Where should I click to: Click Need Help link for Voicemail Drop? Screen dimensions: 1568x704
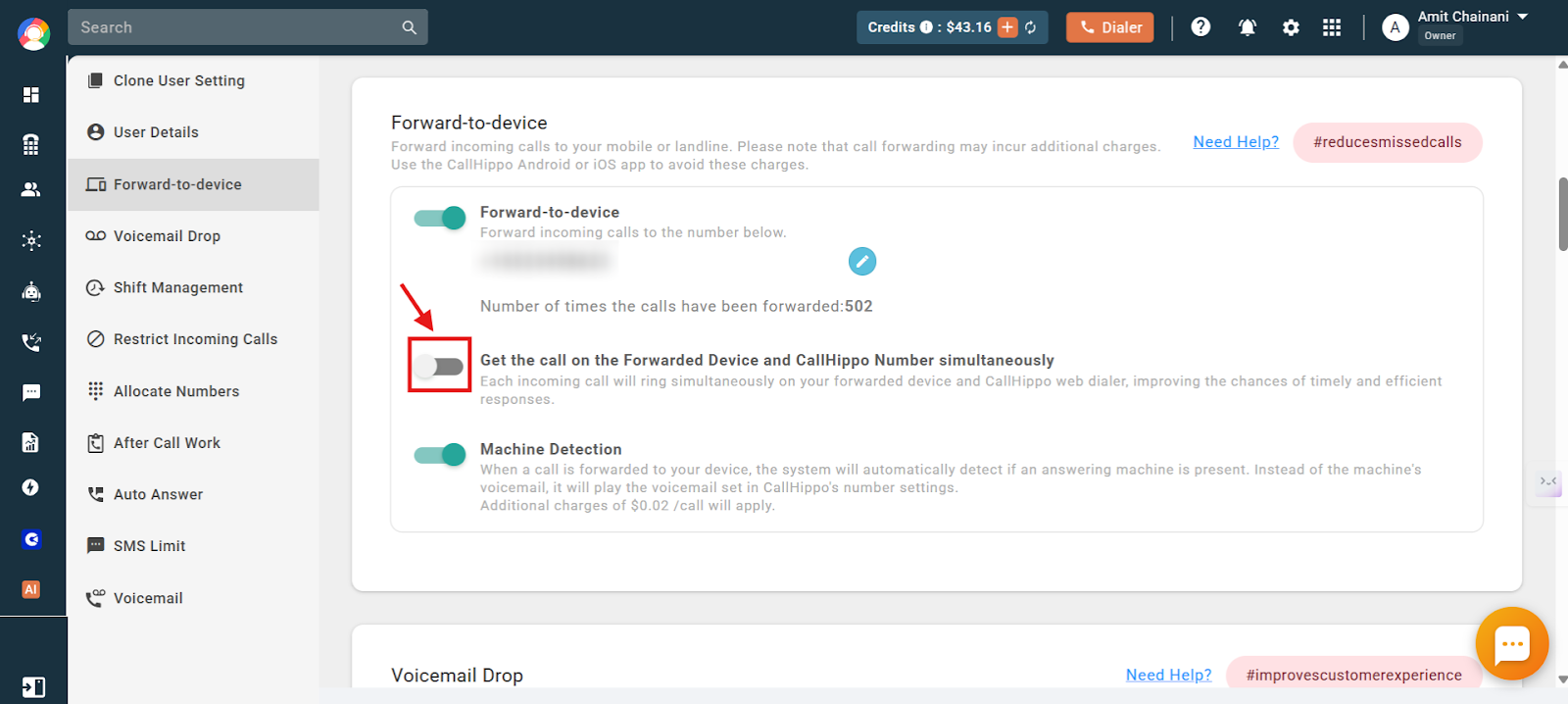click(x=1168, y=675)
